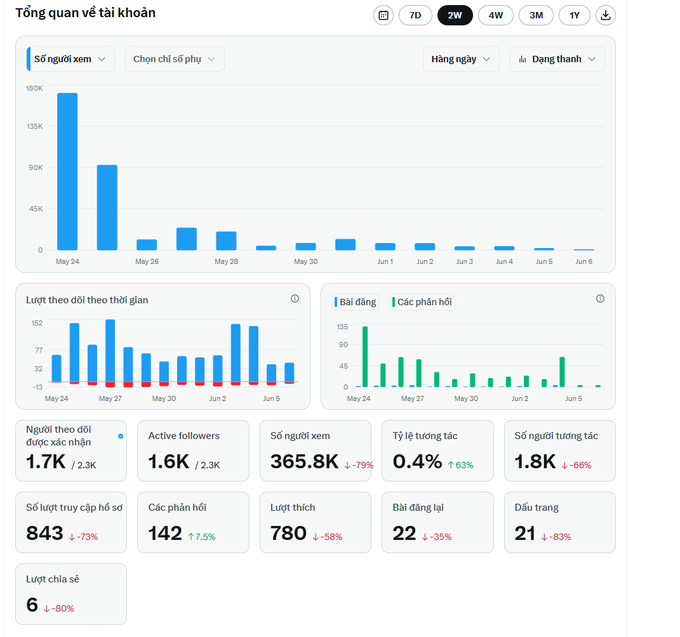Select the 1Y time range

tap(575, 16)
